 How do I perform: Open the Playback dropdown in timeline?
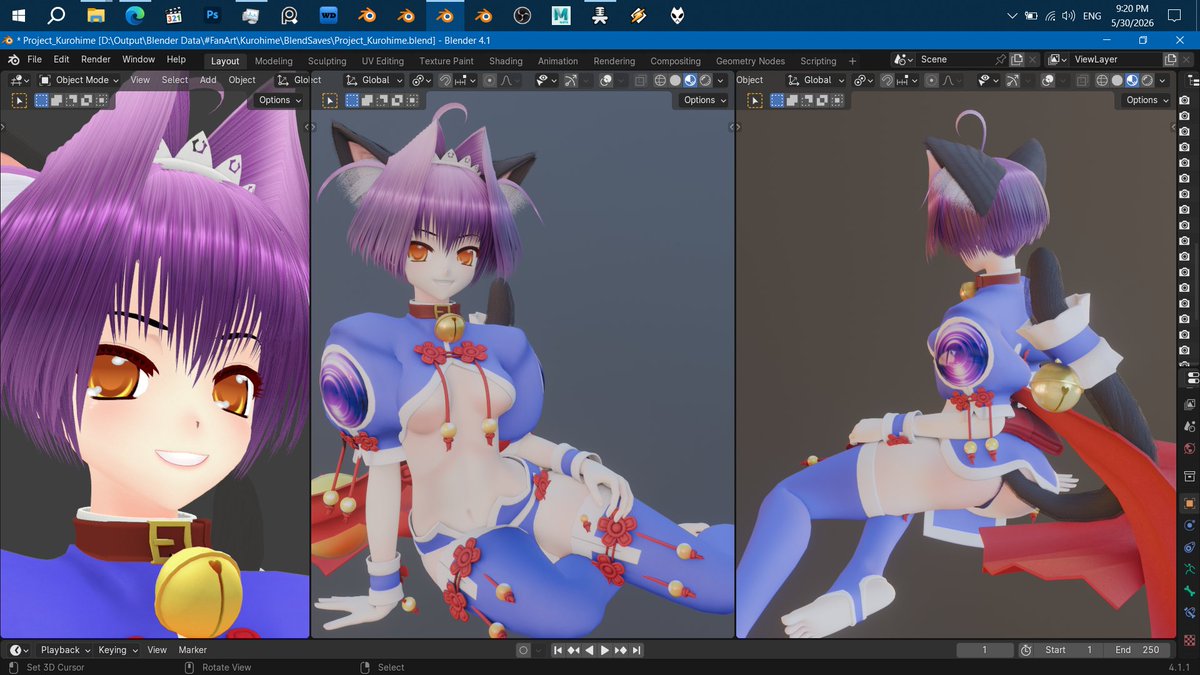pos(66,650)
